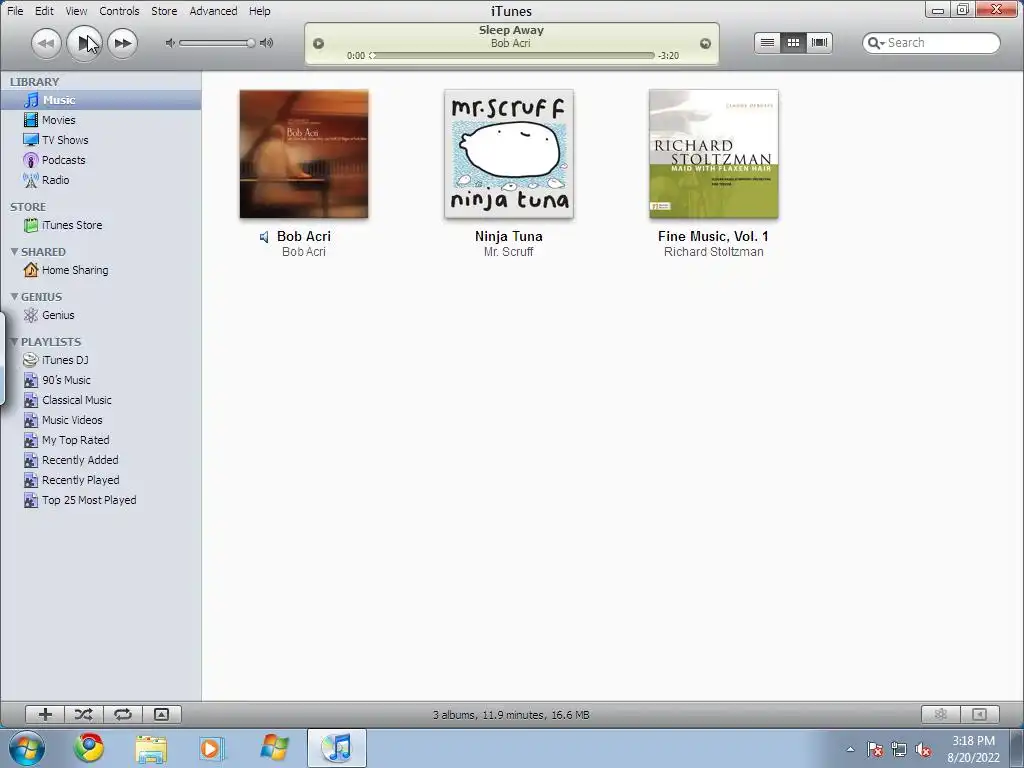Select Podcasts in the sidebar
1024x768 pixels.
(x=101, y=160)
